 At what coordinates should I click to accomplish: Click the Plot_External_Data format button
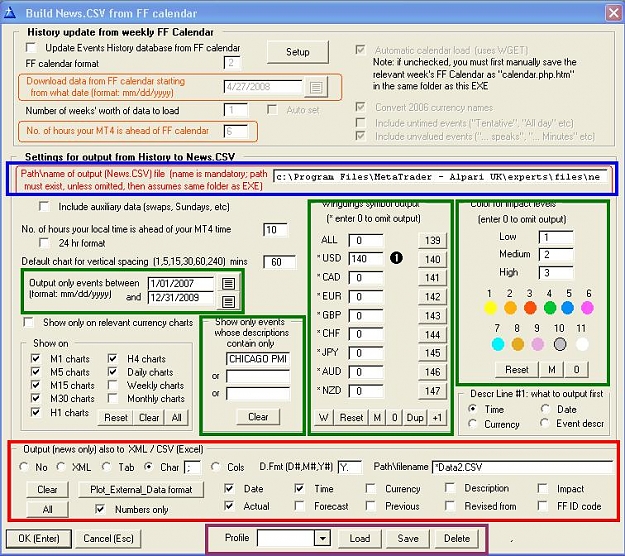(141, 489)
